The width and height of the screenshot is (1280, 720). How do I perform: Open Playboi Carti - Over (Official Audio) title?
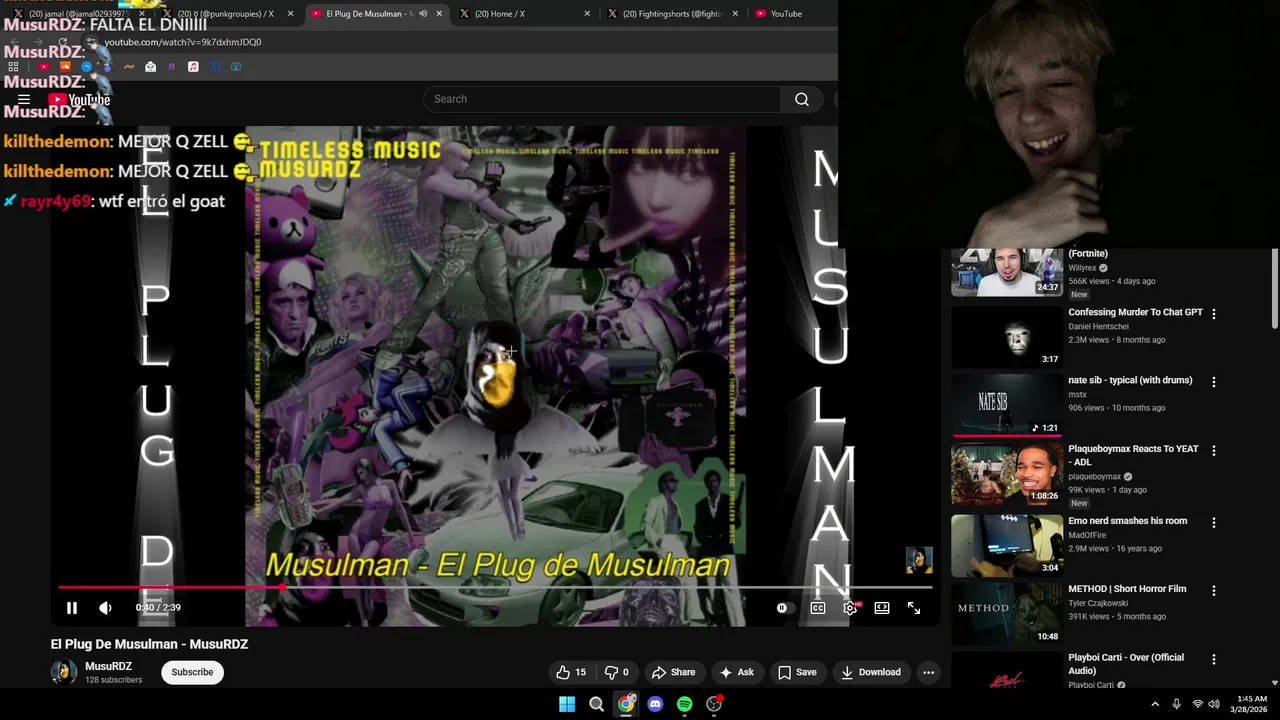click(1126, 664)
